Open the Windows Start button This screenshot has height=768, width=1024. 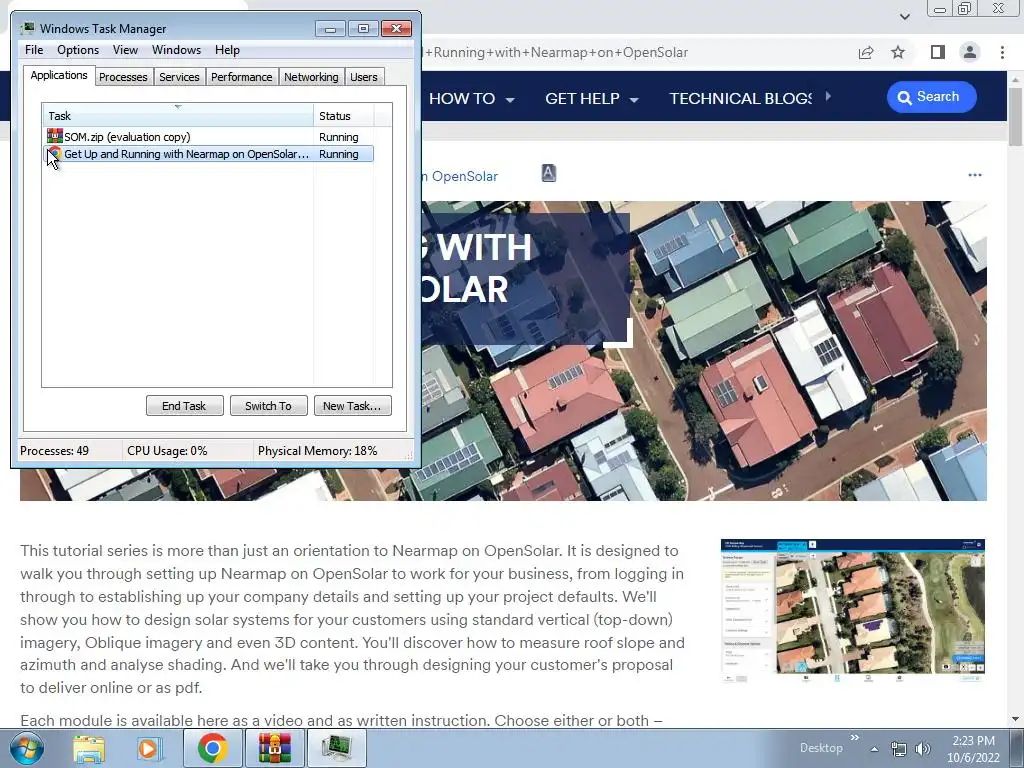click(x=27, y=748)
